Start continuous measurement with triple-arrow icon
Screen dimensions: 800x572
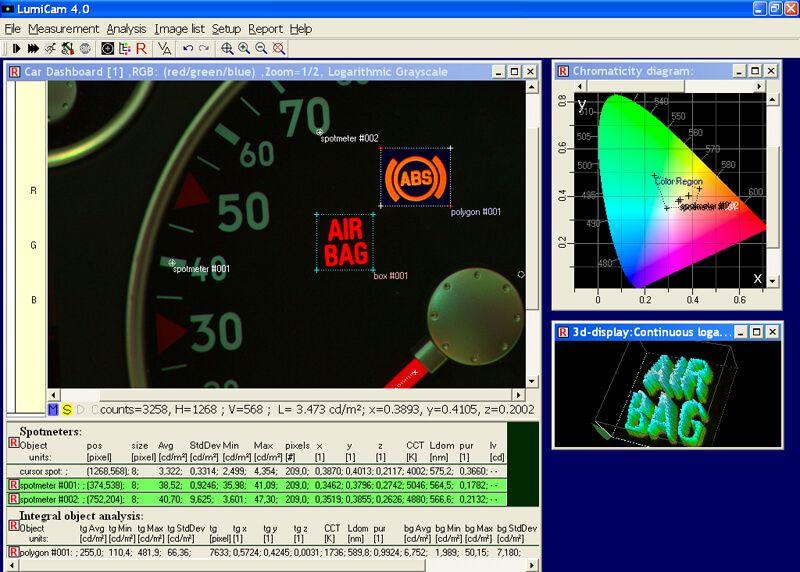pyautogui.click(x=33, y=48)
